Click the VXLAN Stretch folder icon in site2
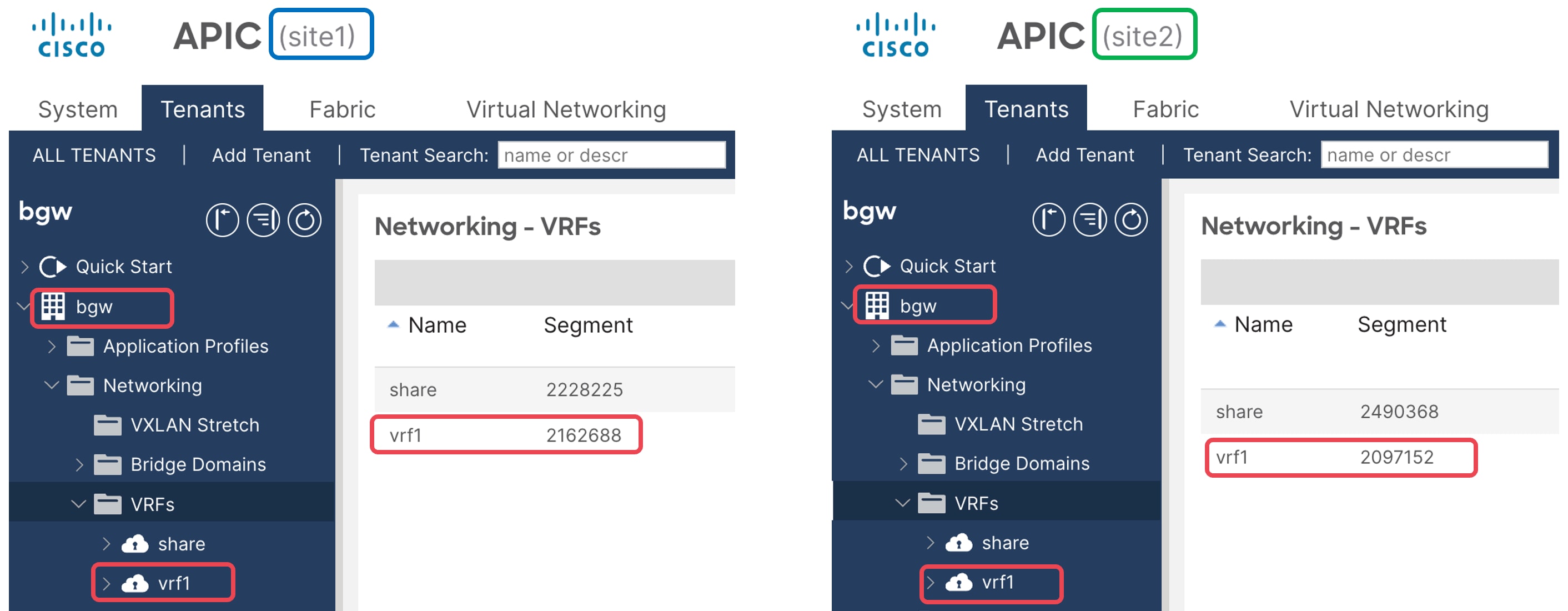 pos(932,424)
